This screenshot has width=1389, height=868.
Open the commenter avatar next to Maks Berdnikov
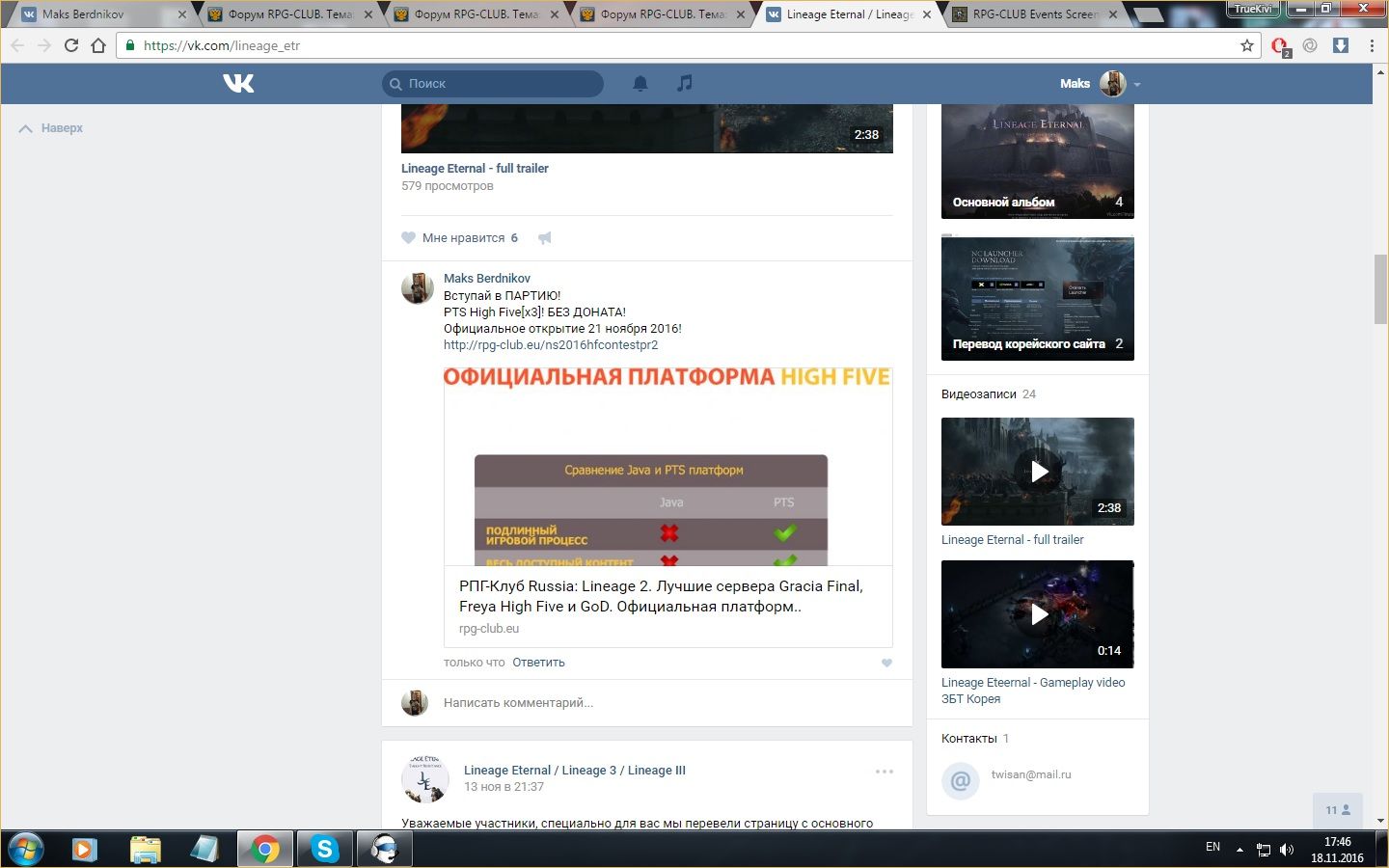point(417,287)
